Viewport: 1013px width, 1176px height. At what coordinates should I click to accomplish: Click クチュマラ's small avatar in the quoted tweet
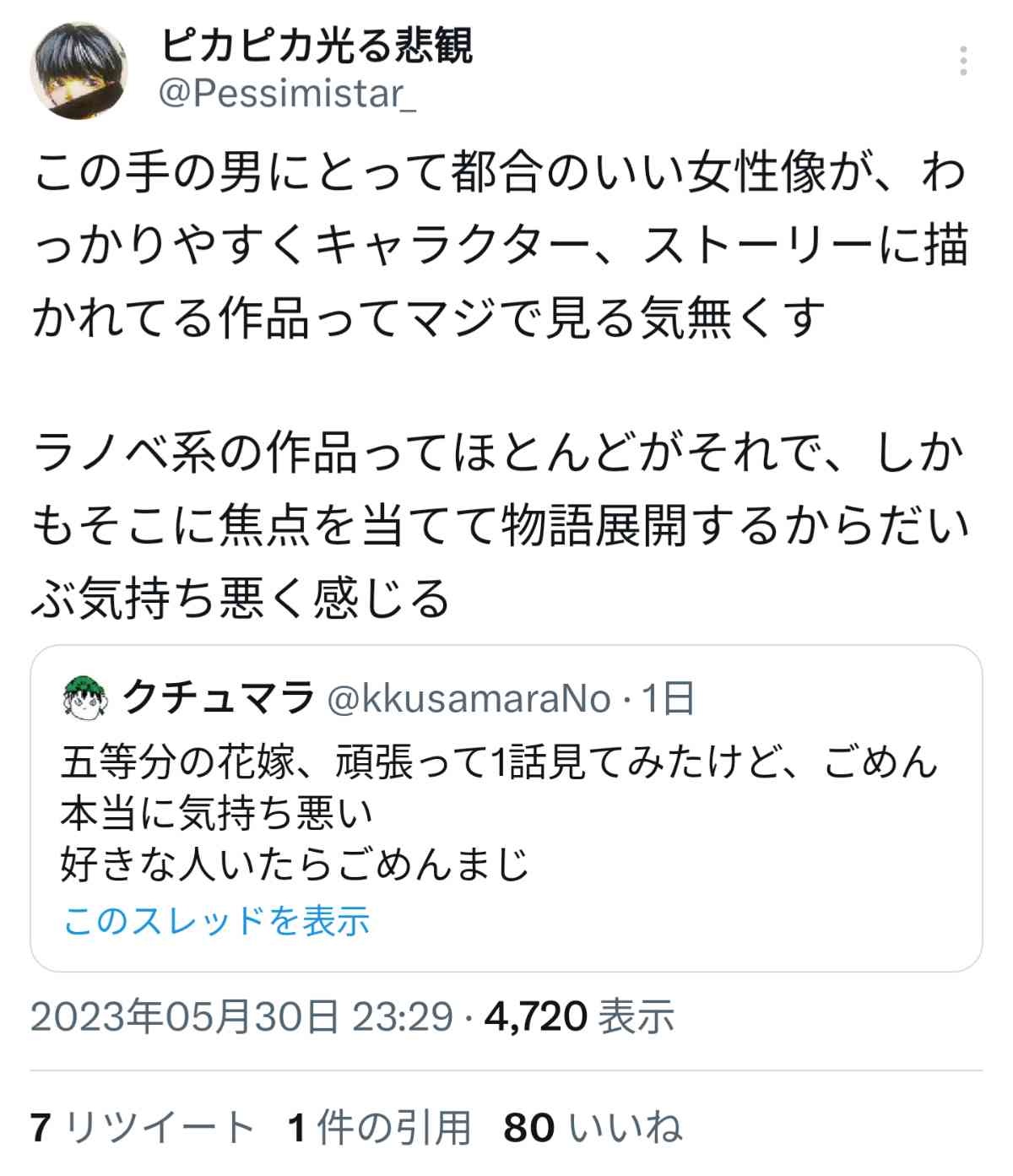click(x=84, y=697)
